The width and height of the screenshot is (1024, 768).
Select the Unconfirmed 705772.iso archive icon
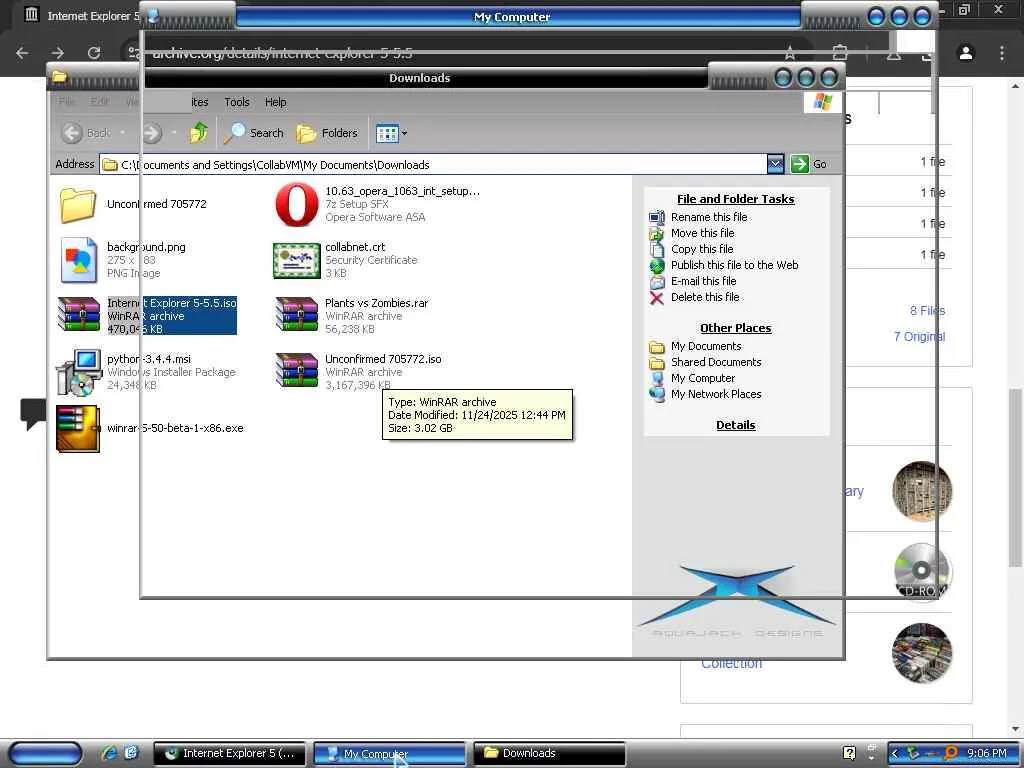(296, 370)
